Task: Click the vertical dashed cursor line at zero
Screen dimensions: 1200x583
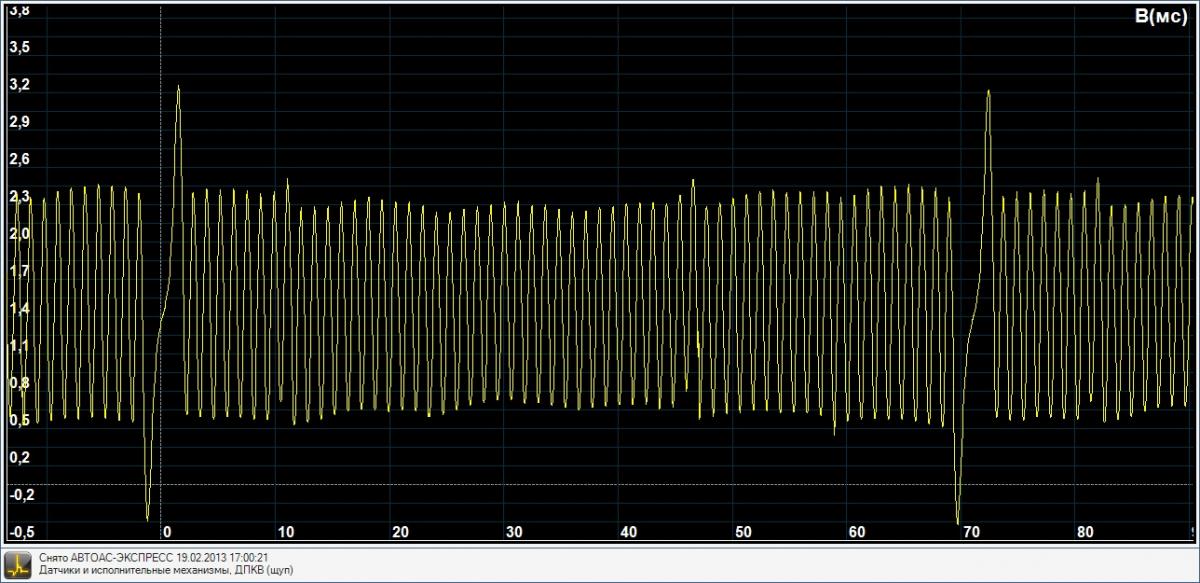Action: (x=161, y=250)
